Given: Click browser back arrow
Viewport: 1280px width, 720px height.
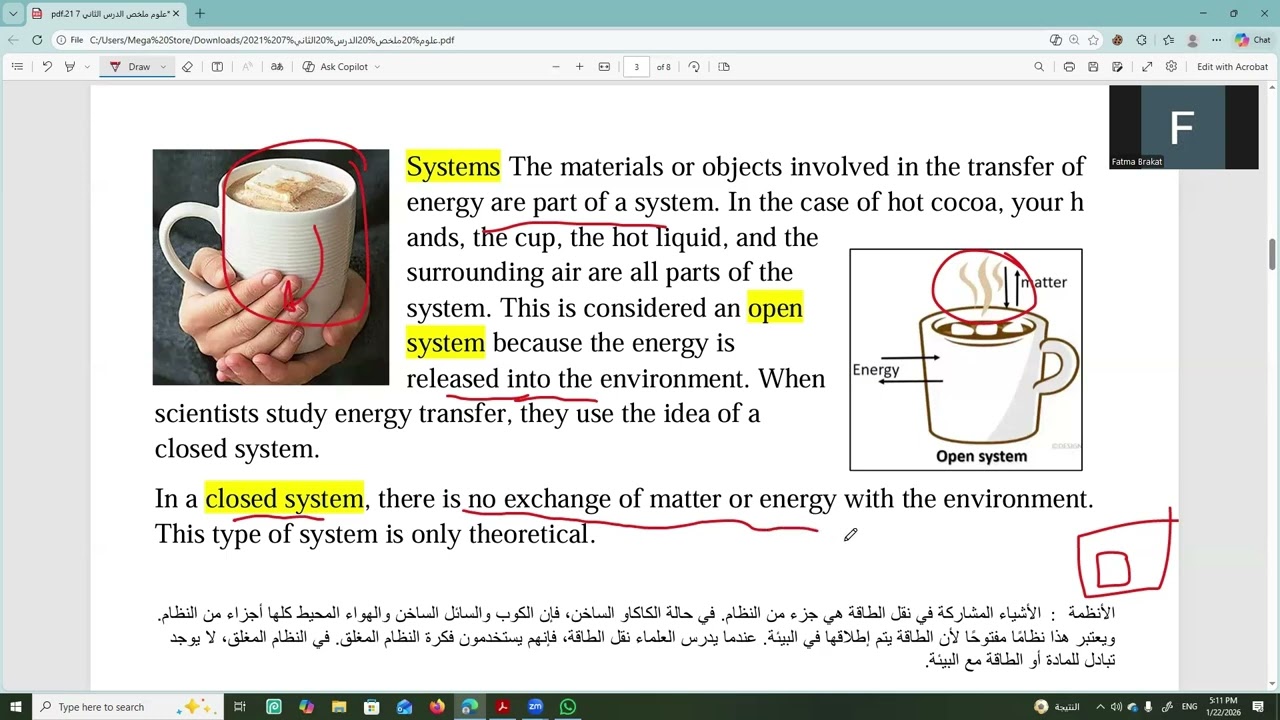Looking at the screenshot, I should 13,40.
